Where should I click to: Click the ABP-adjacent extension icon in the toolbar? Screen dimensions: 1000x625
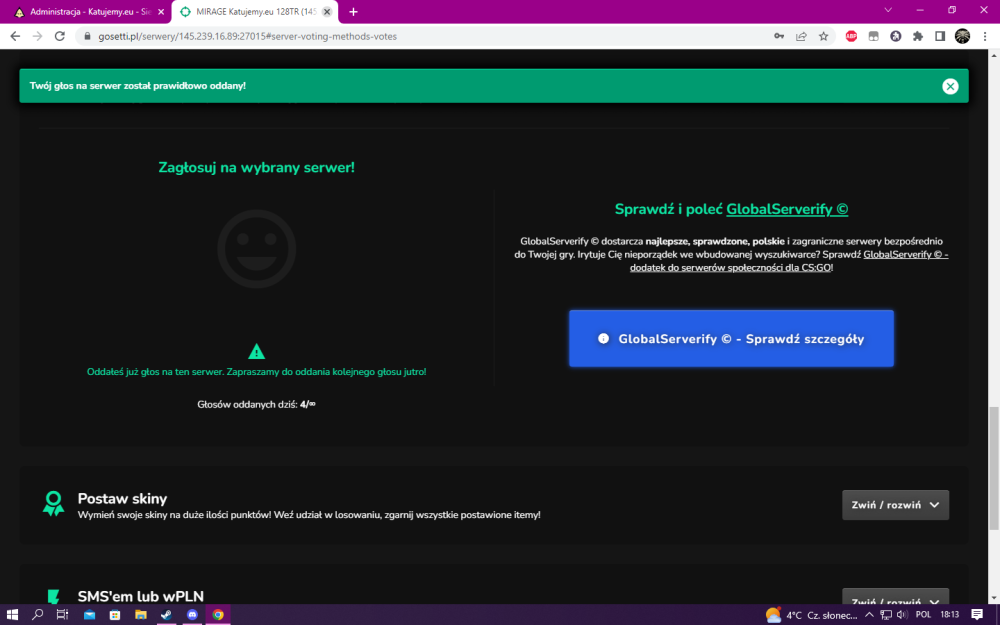pos(873,36)
